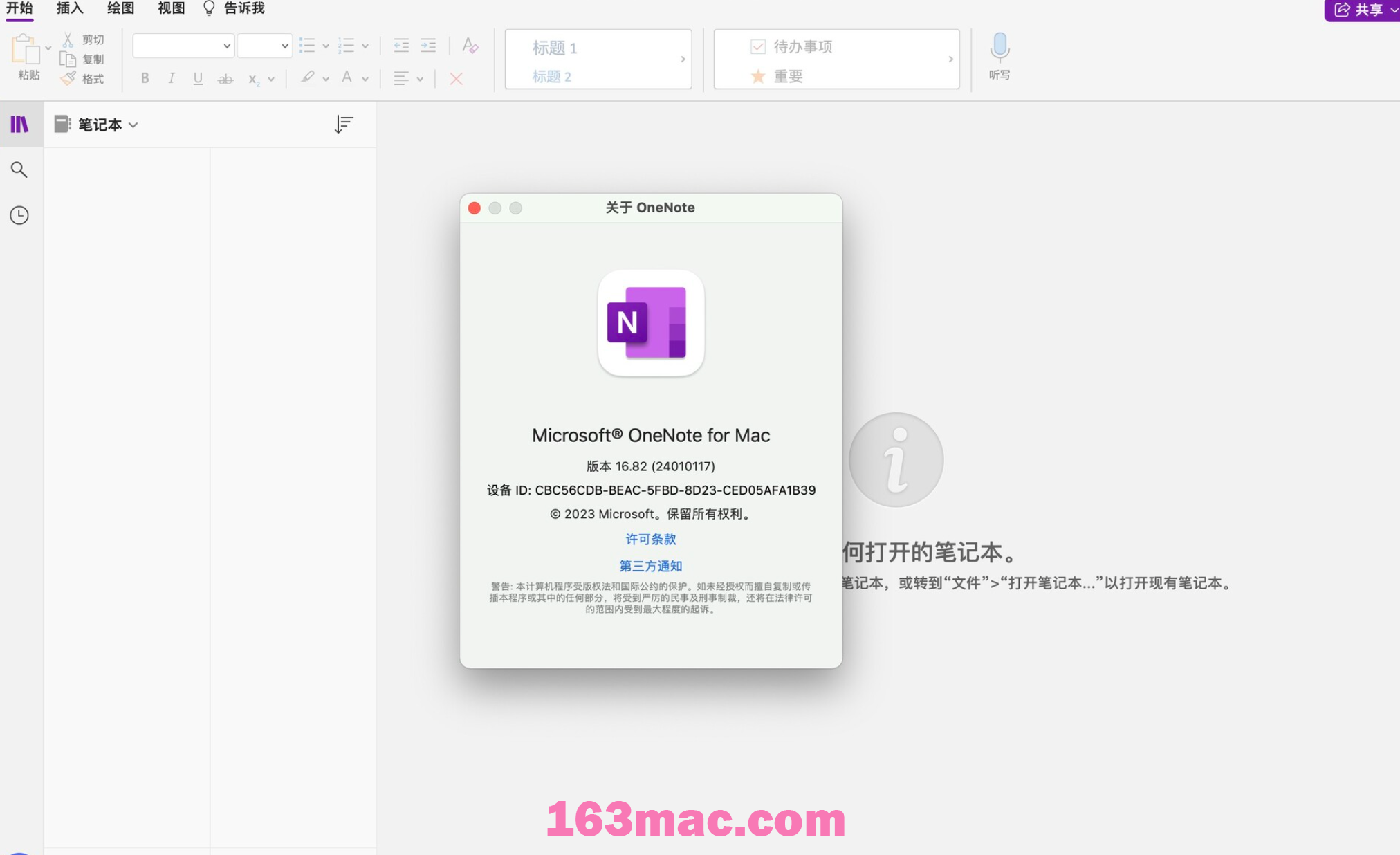Image resolution: width=1400 pixels, height=855 pixels.
Task: Switch to the View tab
Action: pyautogui.click(x=171, y=8)
